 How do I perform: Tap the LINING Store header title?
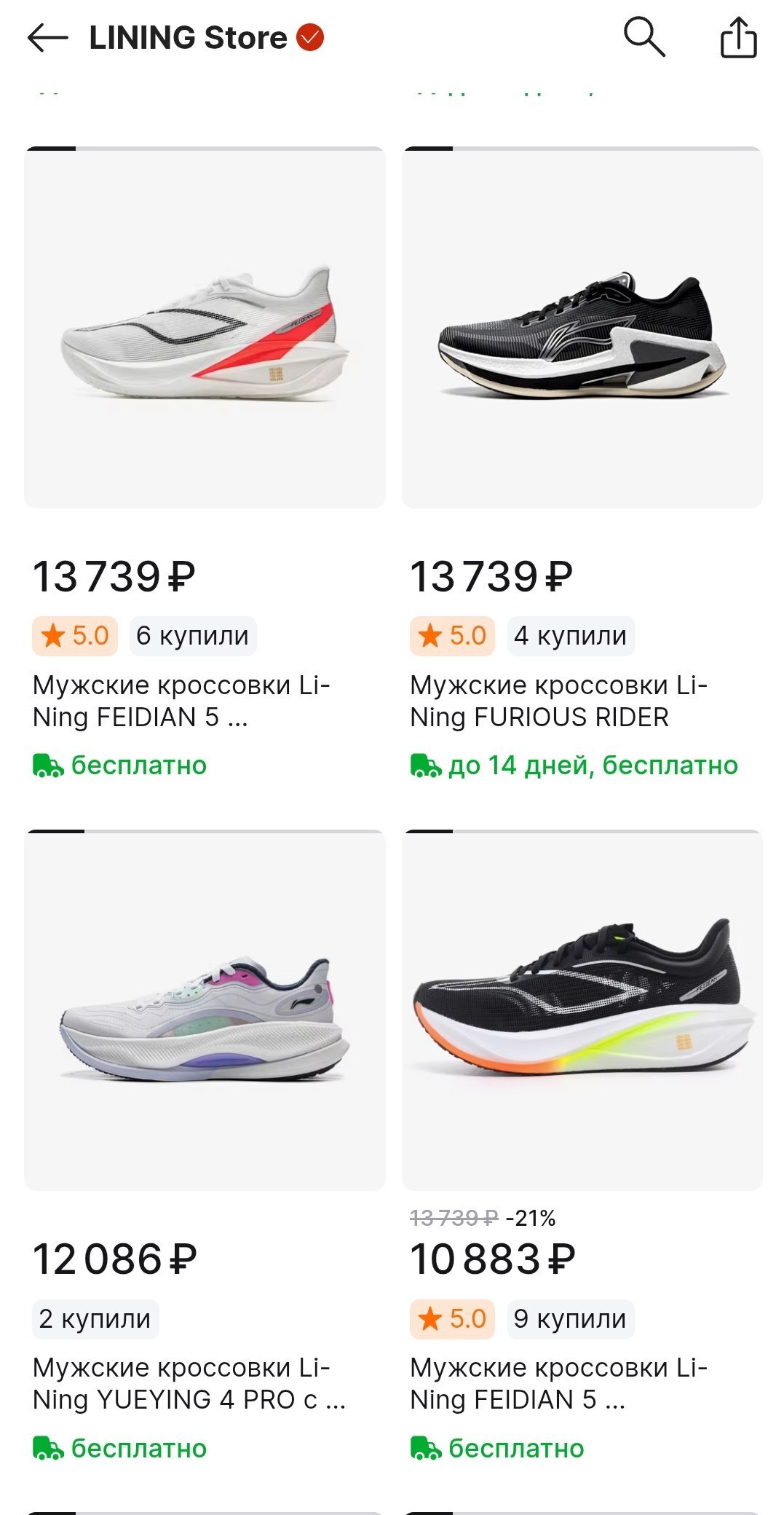point(188,37)
